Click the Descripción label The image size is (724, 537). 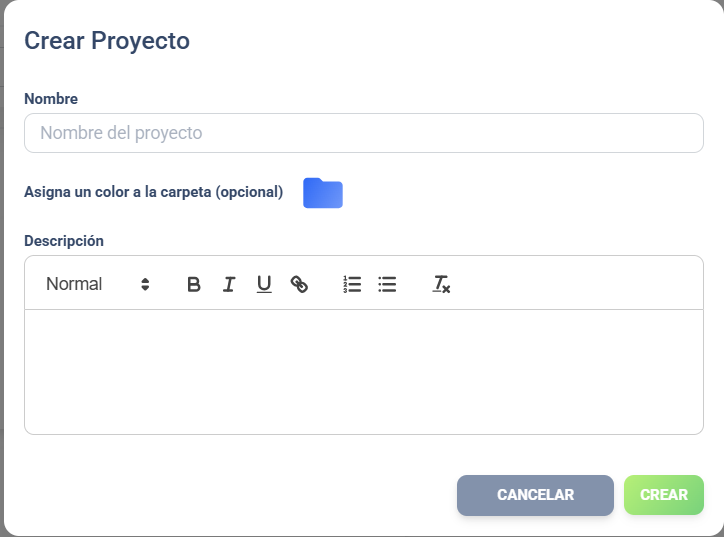click(64, 241)
